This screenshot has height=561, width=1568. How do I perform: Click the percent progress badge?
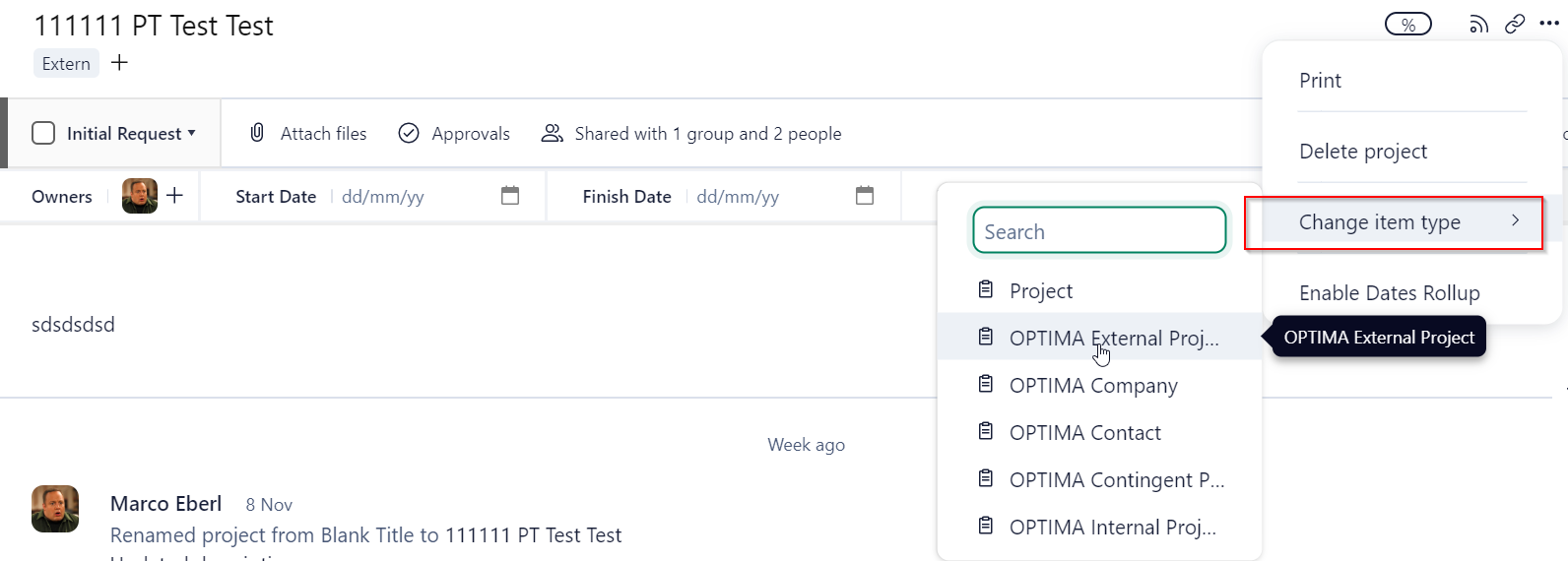pyautogui.click(x=1408, y=25)
